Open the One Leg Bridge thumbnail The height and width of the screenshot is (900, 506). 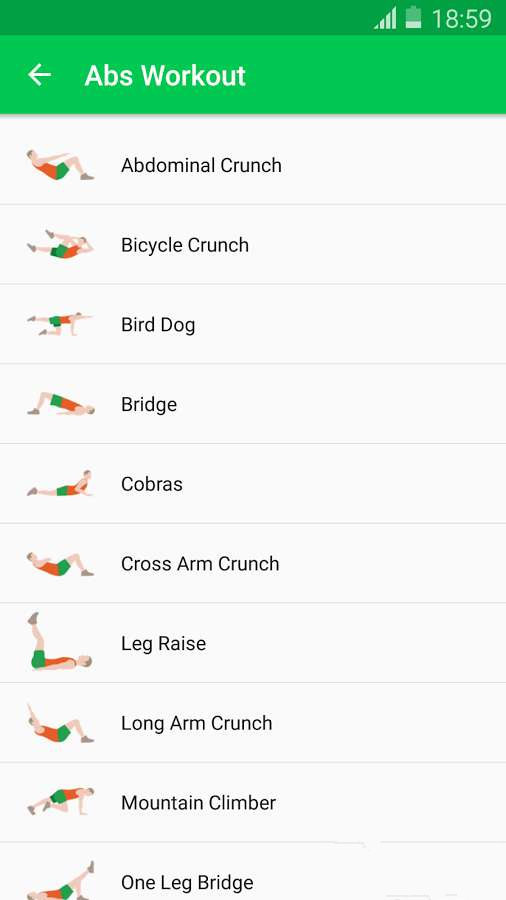(x=60, y=880)
